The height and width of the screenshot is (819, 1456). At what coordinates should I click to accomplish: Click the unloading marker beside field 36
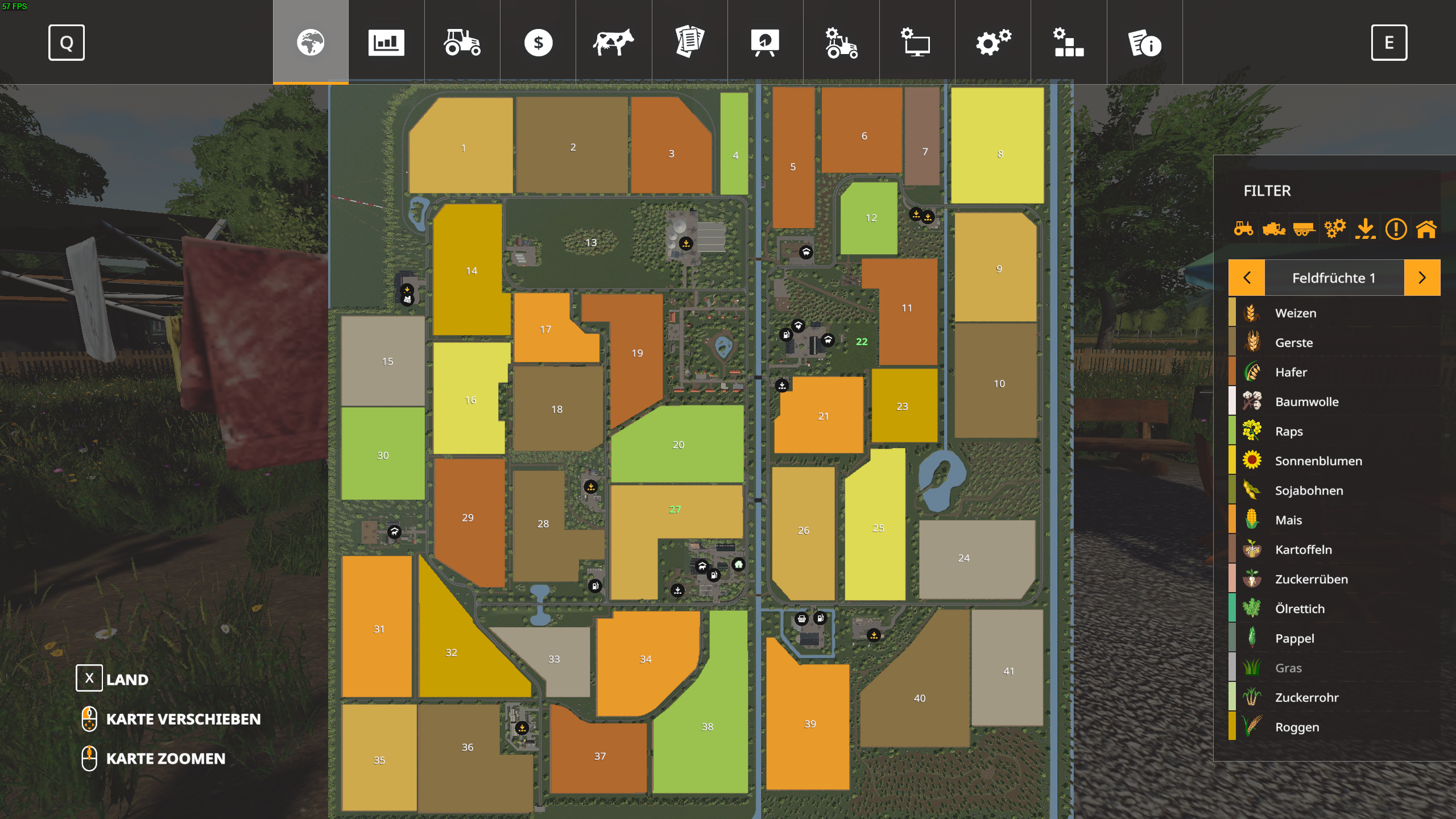click(522, 727)
